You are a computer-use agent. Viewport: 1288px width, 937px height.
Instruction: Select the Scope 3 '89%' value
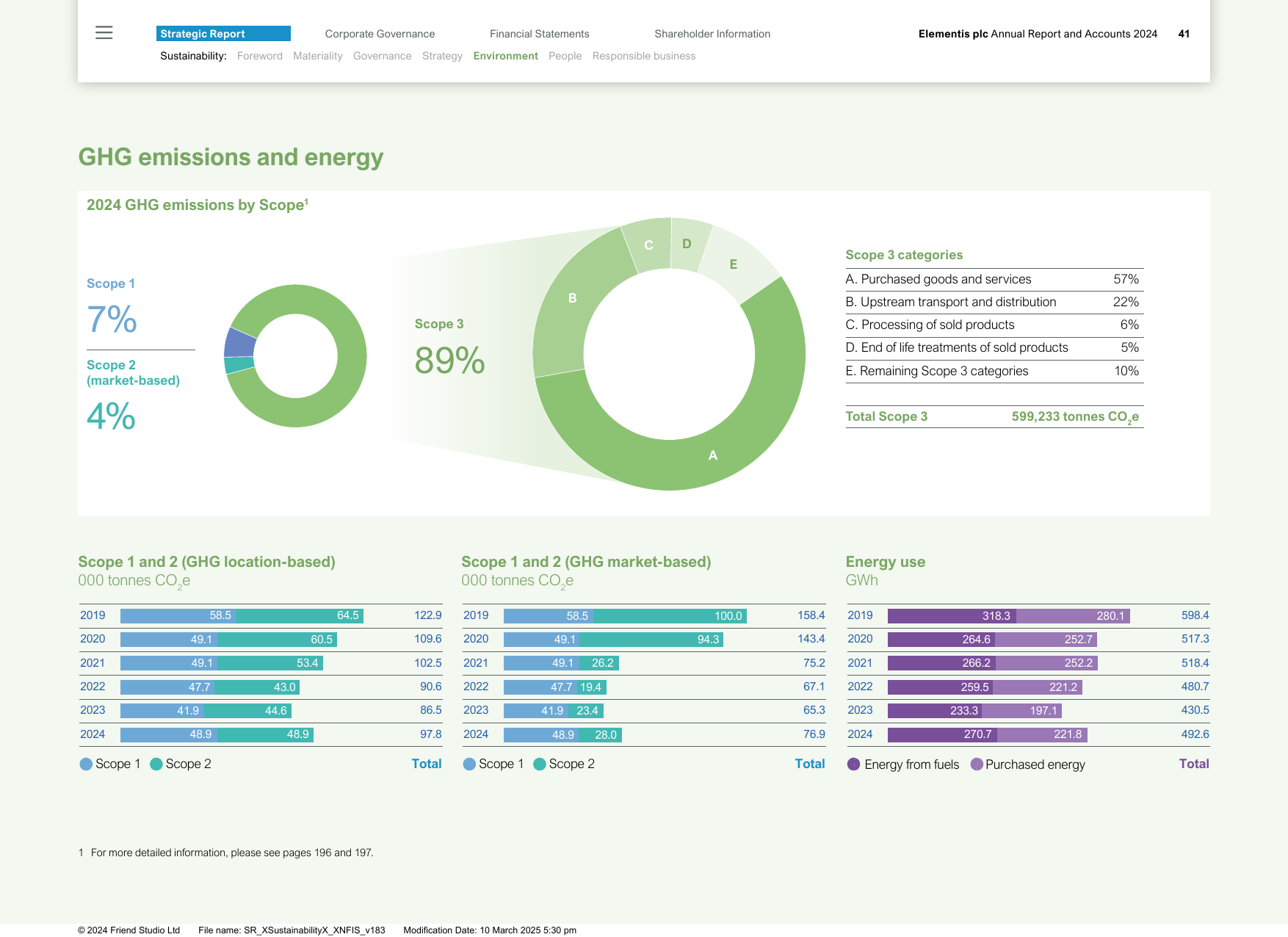pyautogui.click(x=449, y=361)
